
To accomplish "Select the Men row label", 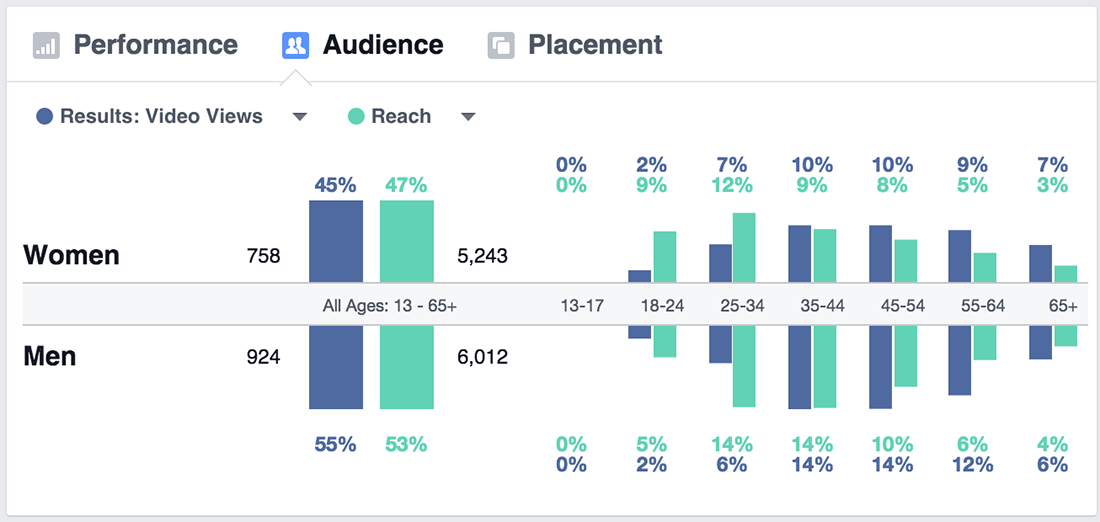I will [x=50, y=356].
